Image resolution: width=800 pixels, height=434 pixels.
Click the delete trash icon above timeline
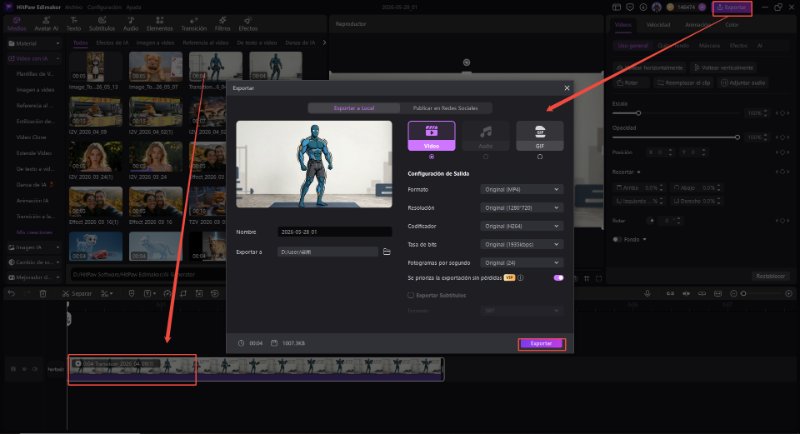coord(43,294)
